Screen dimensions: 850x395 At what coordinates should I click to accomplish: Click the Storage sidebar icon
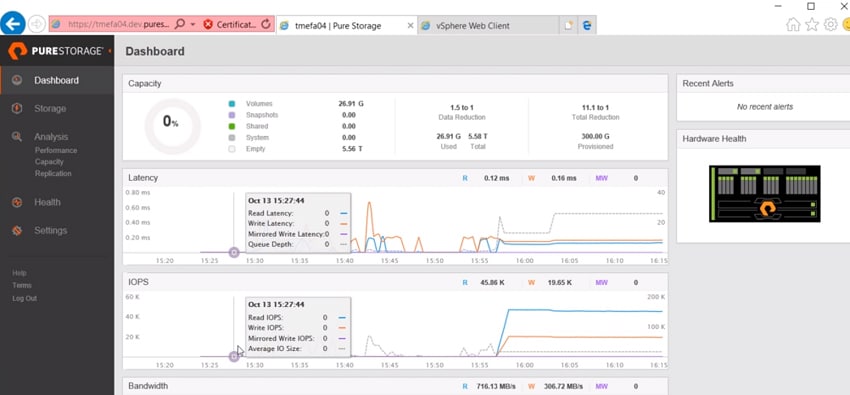17,108
